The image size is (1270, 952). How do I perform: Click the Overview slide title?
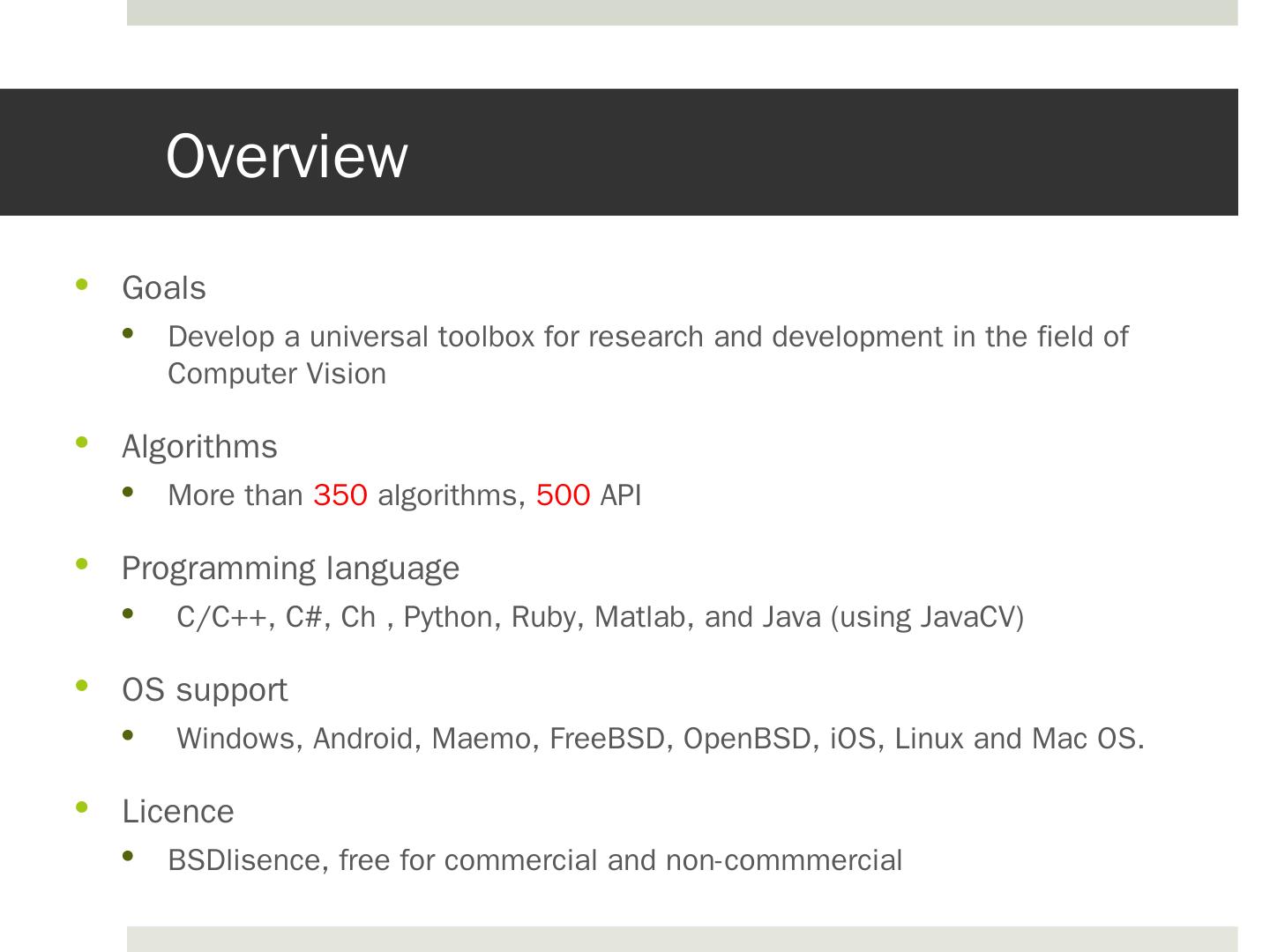[287, 156]
